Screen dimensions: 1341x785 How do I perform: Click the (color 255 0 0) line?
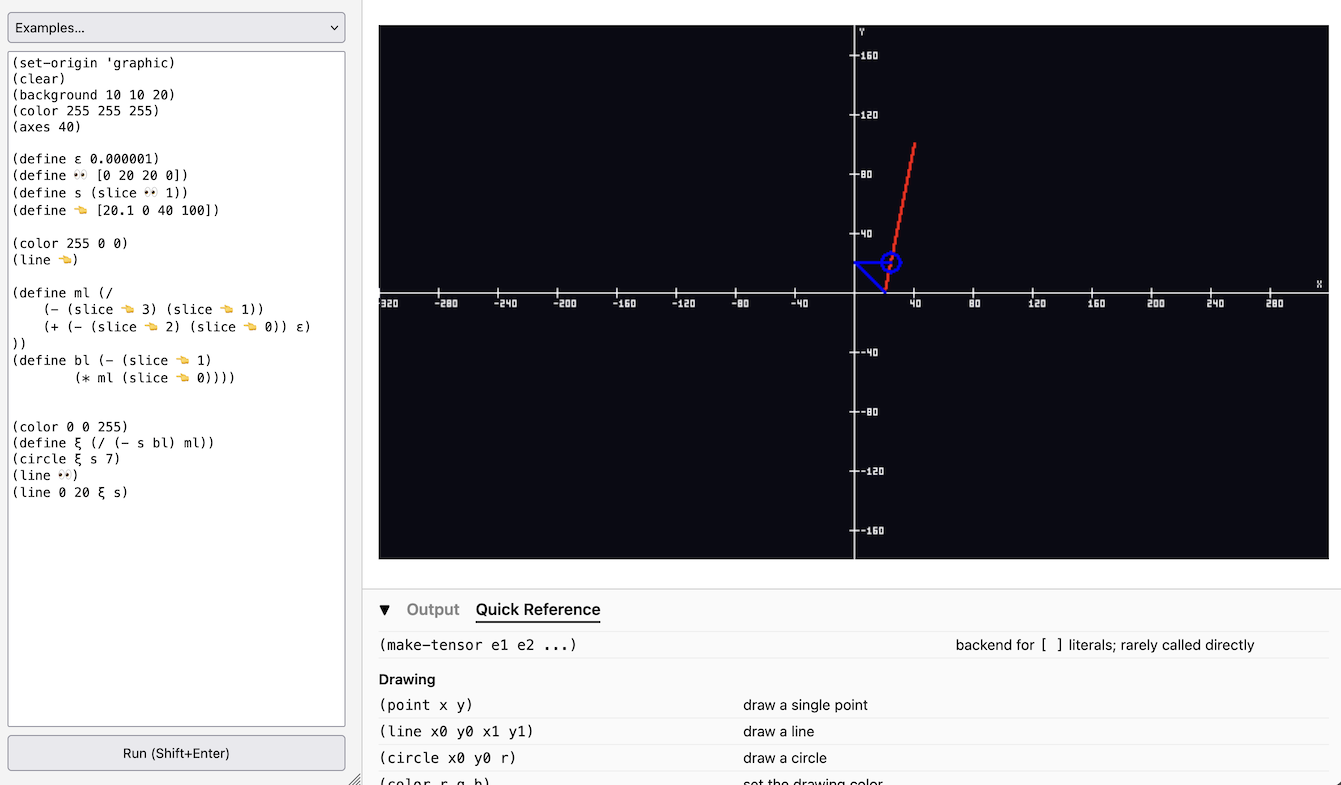tap(70, 243)
